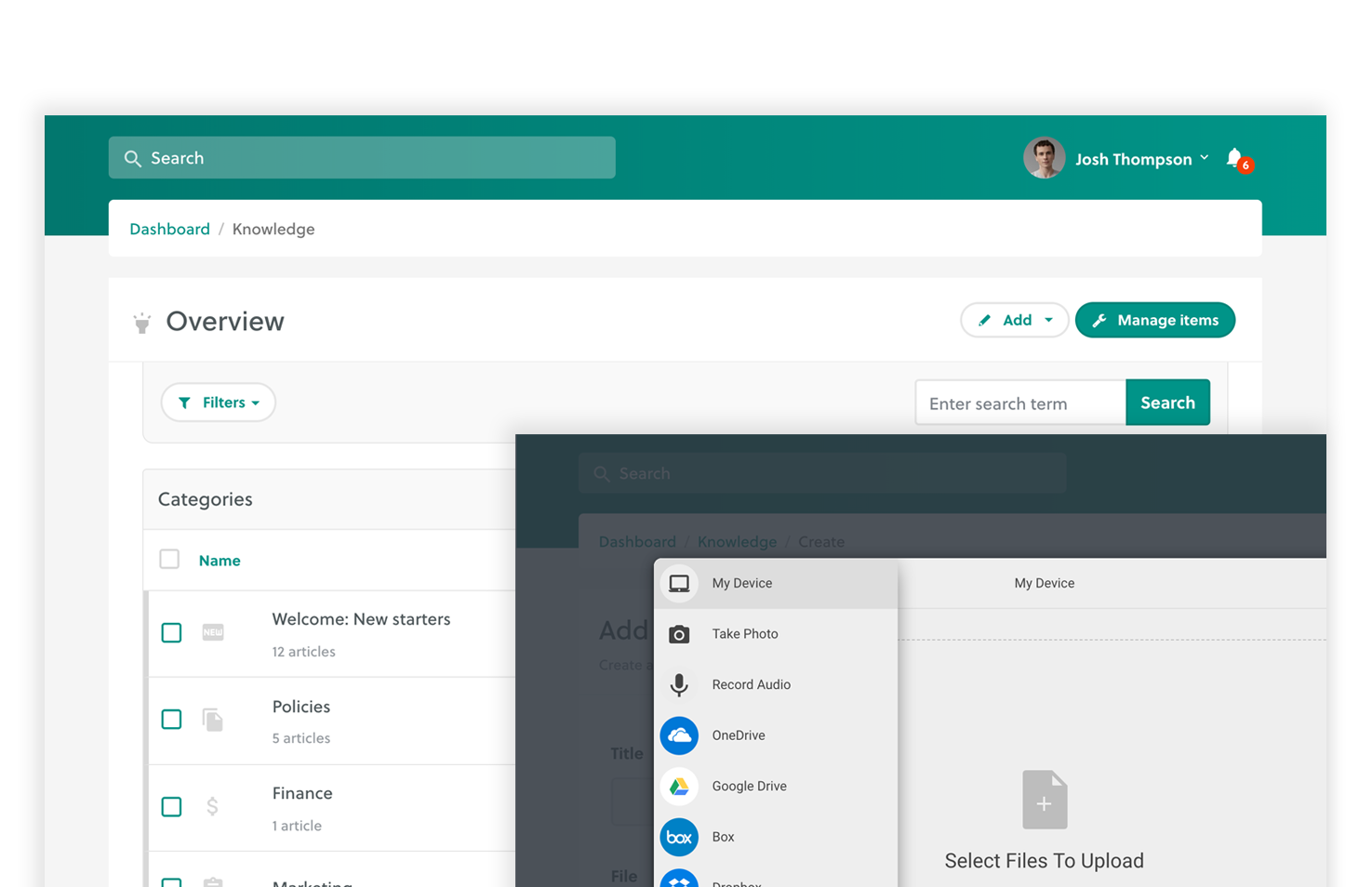This screenshot has height=887, width=1372.
Task: Toggle the select-all checkbox beside Name
Action: click(169, 560)
